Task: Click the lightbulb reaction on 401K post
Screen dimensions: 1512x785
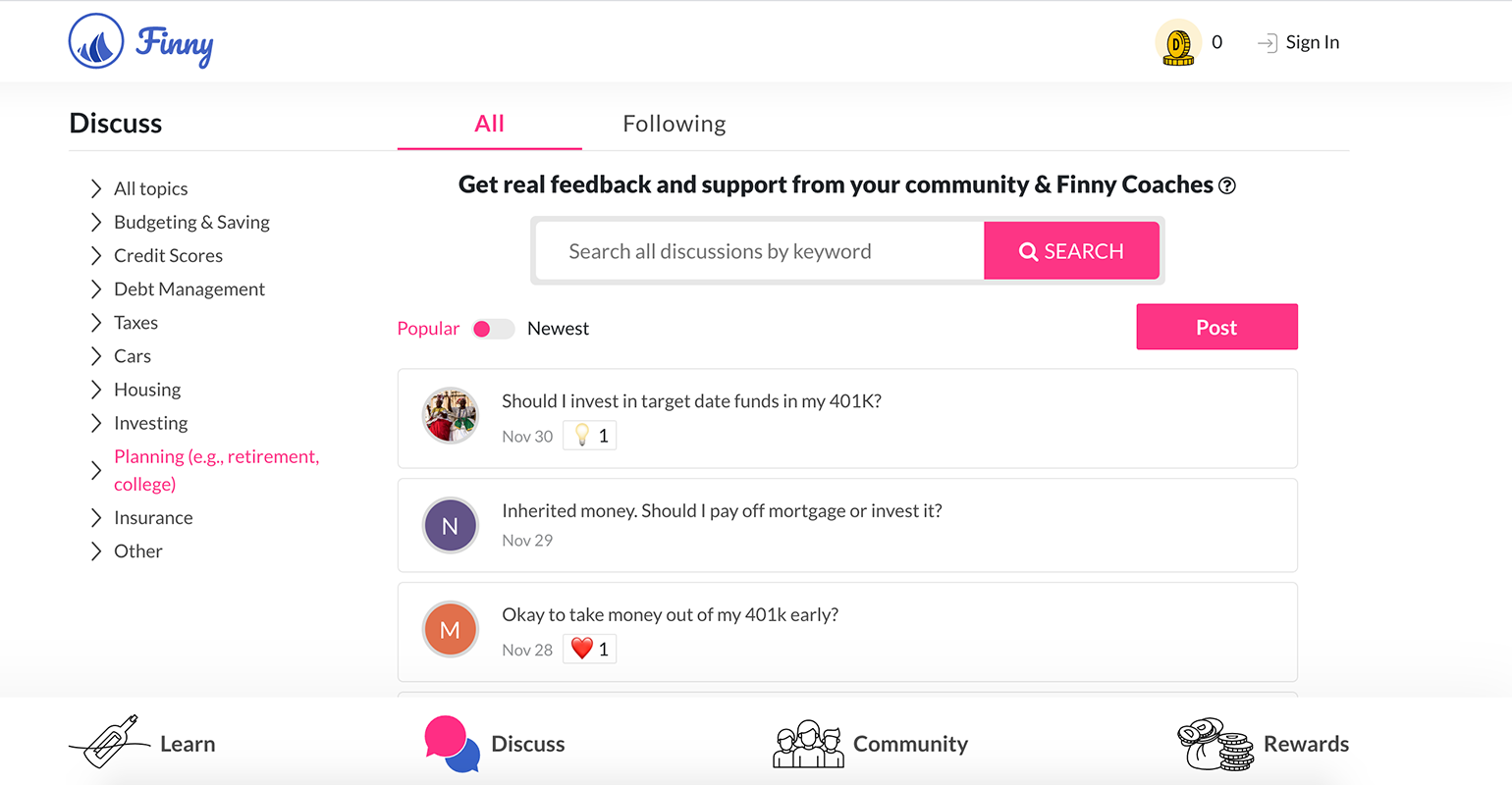Action: [582, 435]
